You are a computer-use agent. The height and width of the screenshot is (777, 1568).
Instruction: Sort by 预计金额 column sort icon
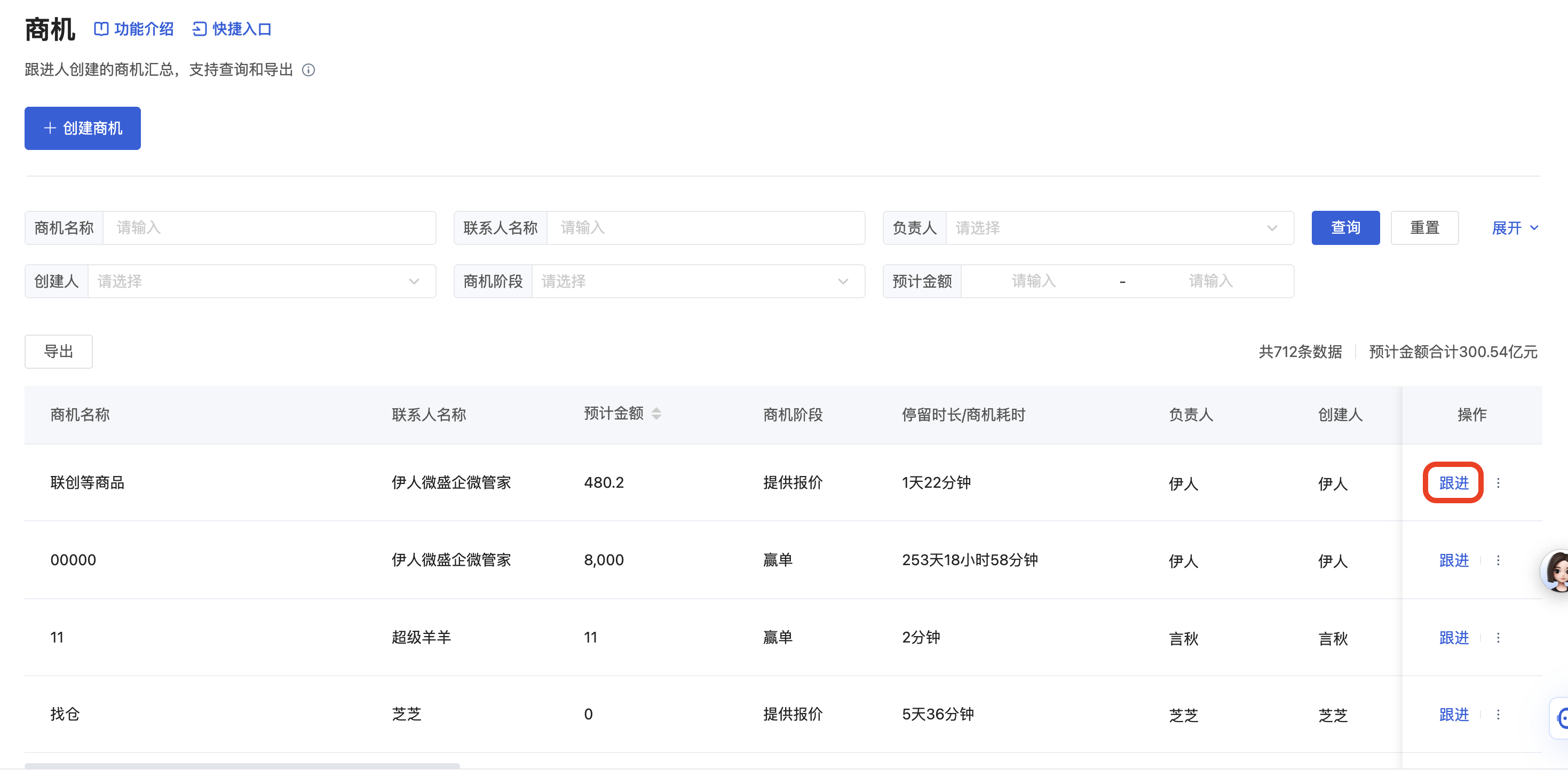pos(656,414)
